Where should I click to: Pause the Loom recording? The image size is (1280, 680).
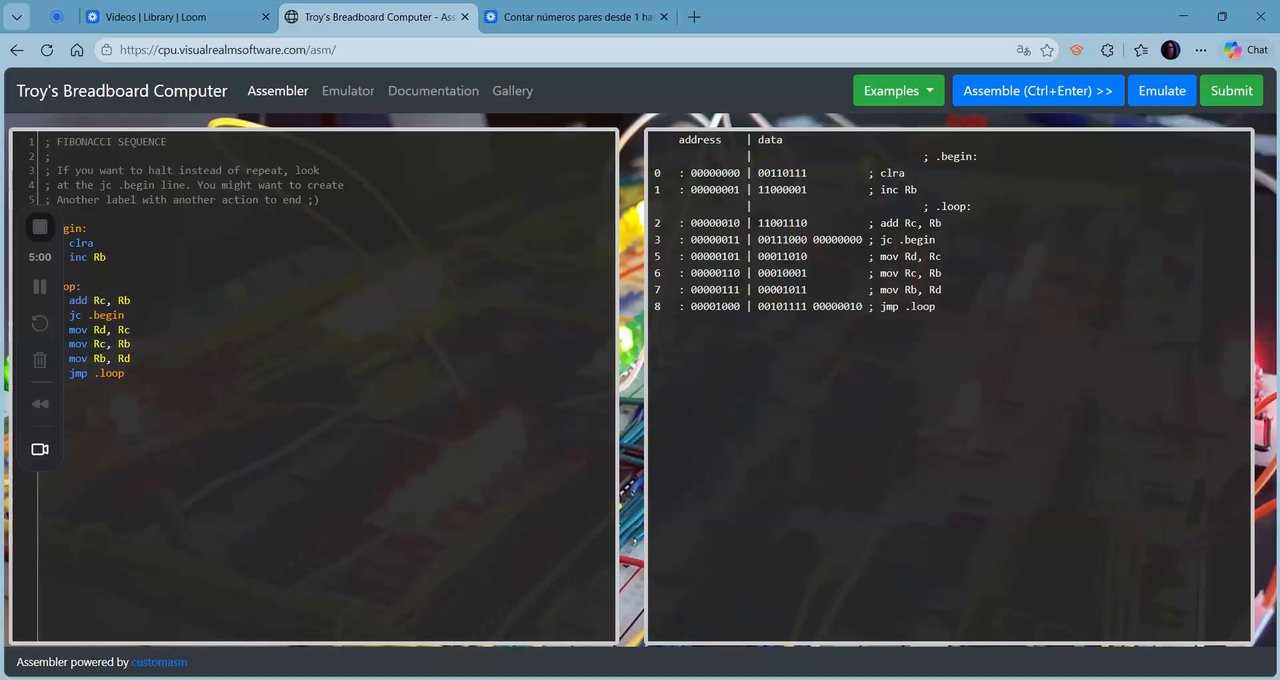(40, 287)
